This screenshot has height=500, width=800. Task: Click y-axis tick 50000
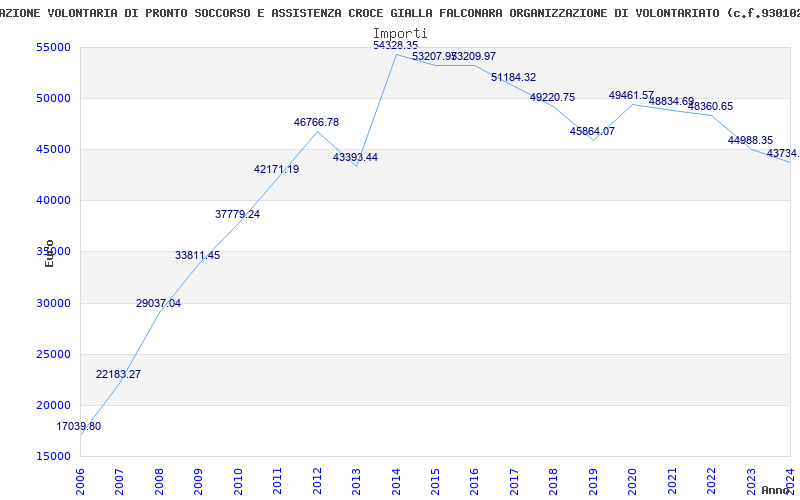54,98
